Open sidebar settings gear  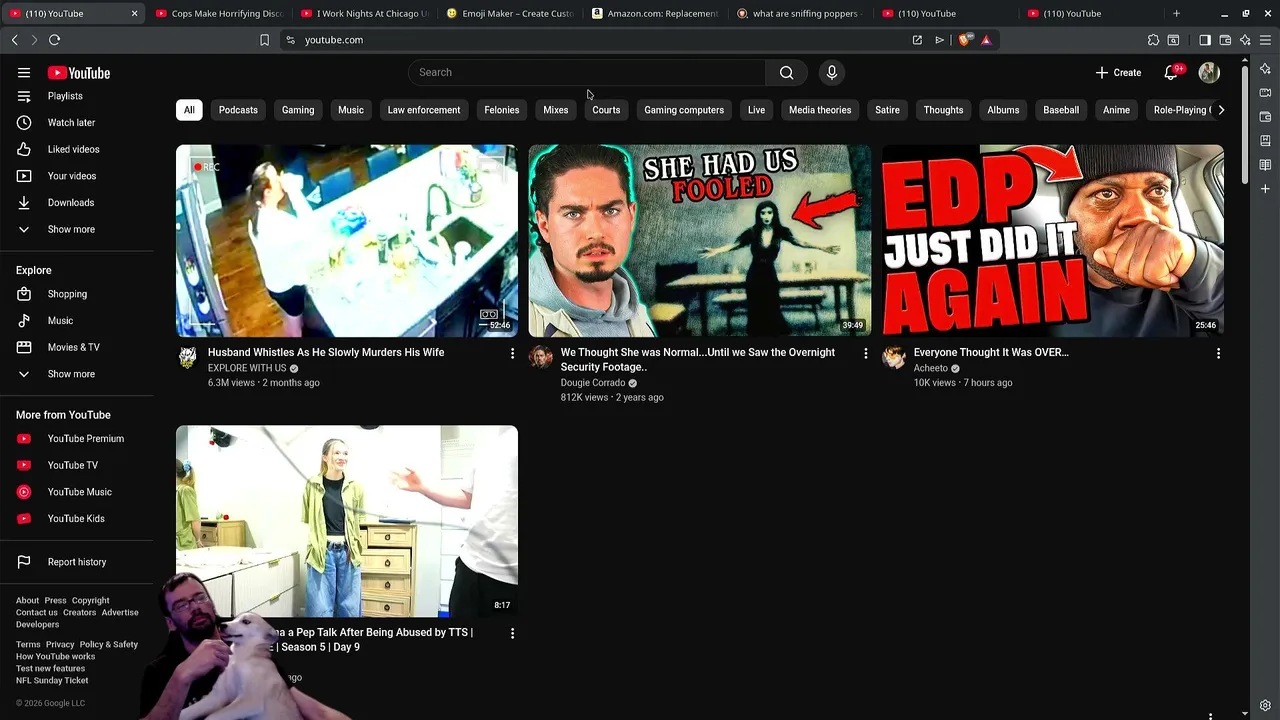click(1265, 705)
